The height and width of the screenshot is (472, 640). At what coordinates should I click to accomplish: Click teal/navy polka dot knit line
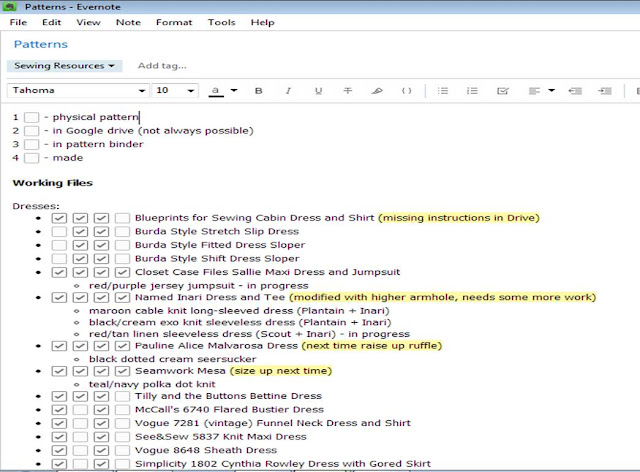point(152,384)
